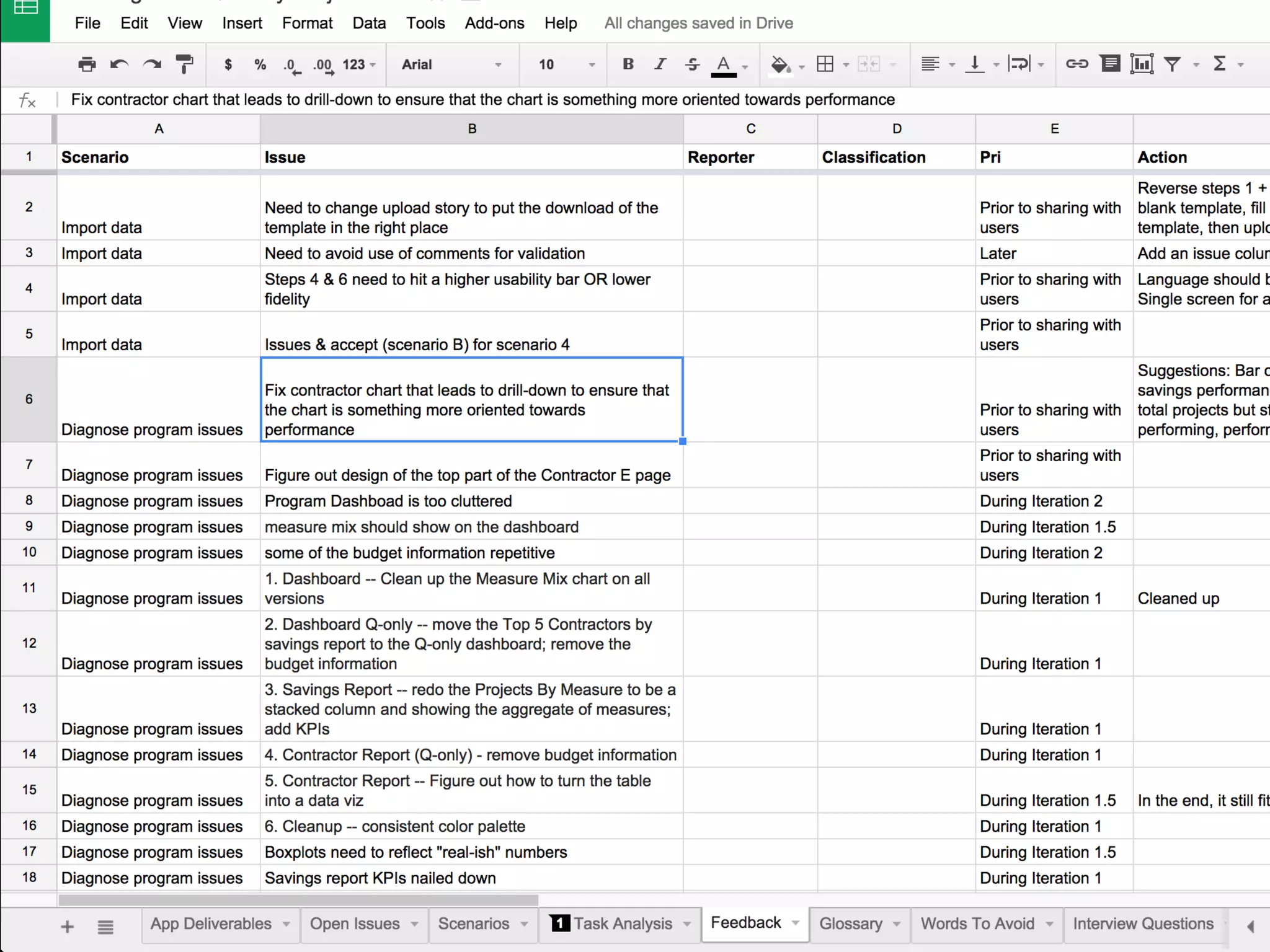
Task: Click the print icon in toolbar
Action: click(x=87, y=64)
